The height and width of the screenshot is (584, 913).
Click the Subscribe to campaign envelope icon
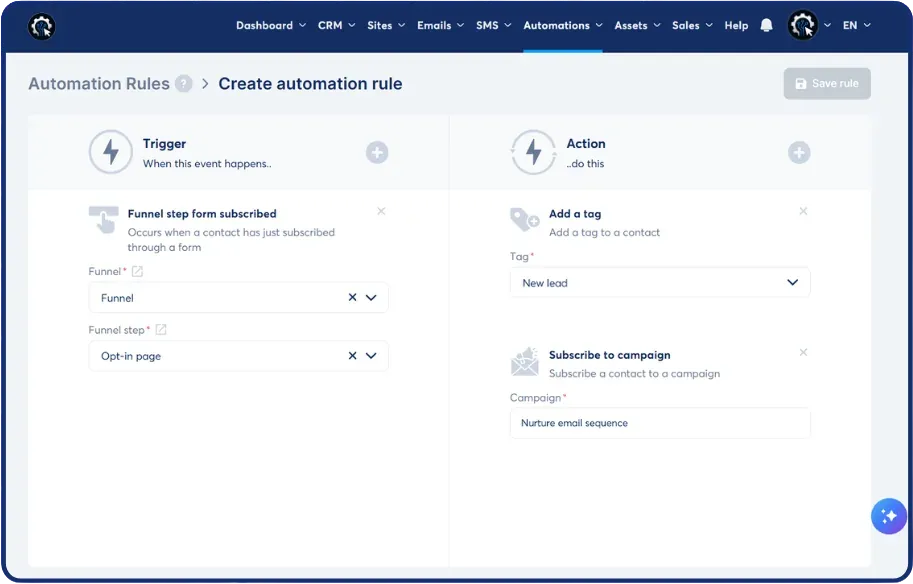pyautogui.click(x=525, y=361)
